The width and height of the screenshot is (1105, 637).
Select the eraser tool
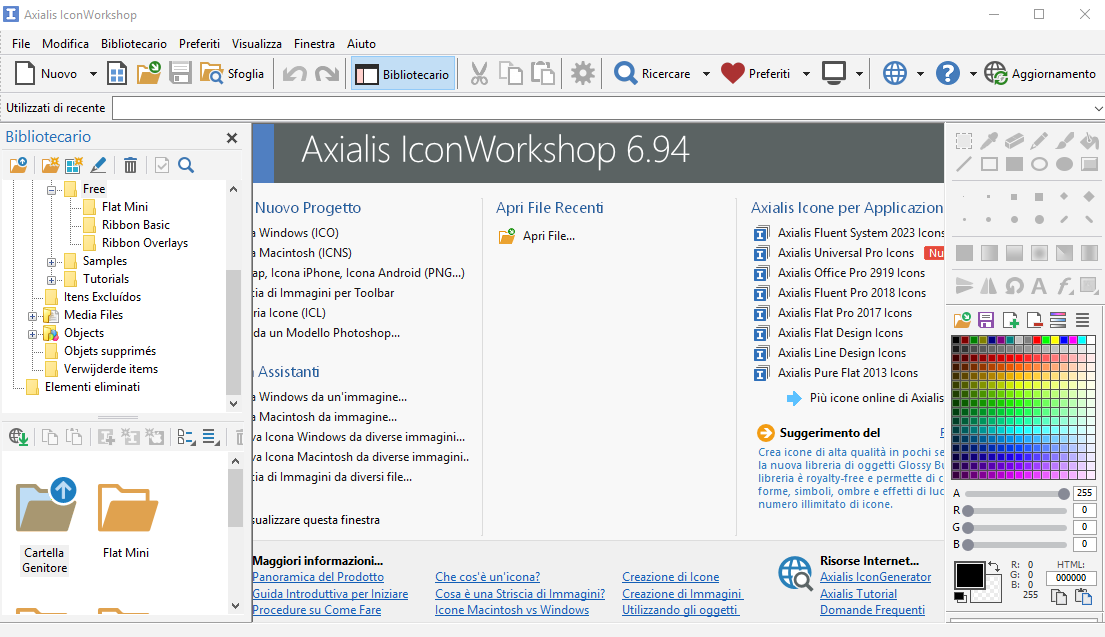click(x=1014, y=141)
